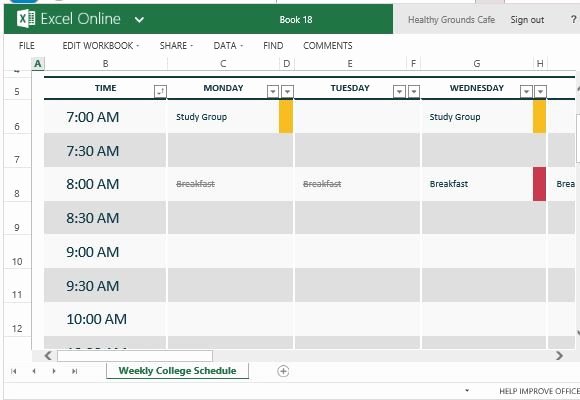Open the FILE menu
The width and height of the screenshot is (580, 400).
coord(27,46)
